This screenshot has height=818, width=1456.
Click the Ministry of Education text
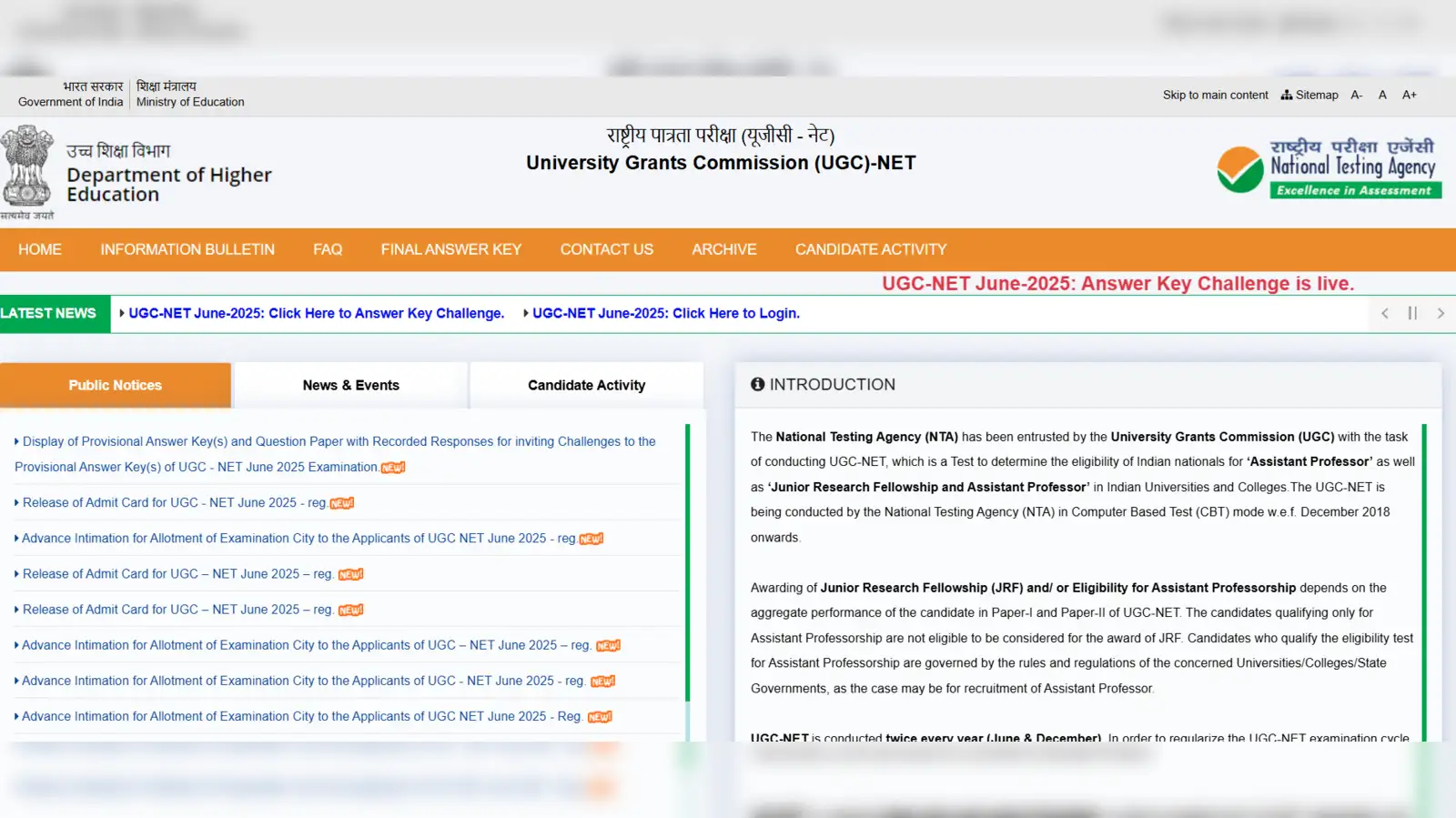[190, 102]
